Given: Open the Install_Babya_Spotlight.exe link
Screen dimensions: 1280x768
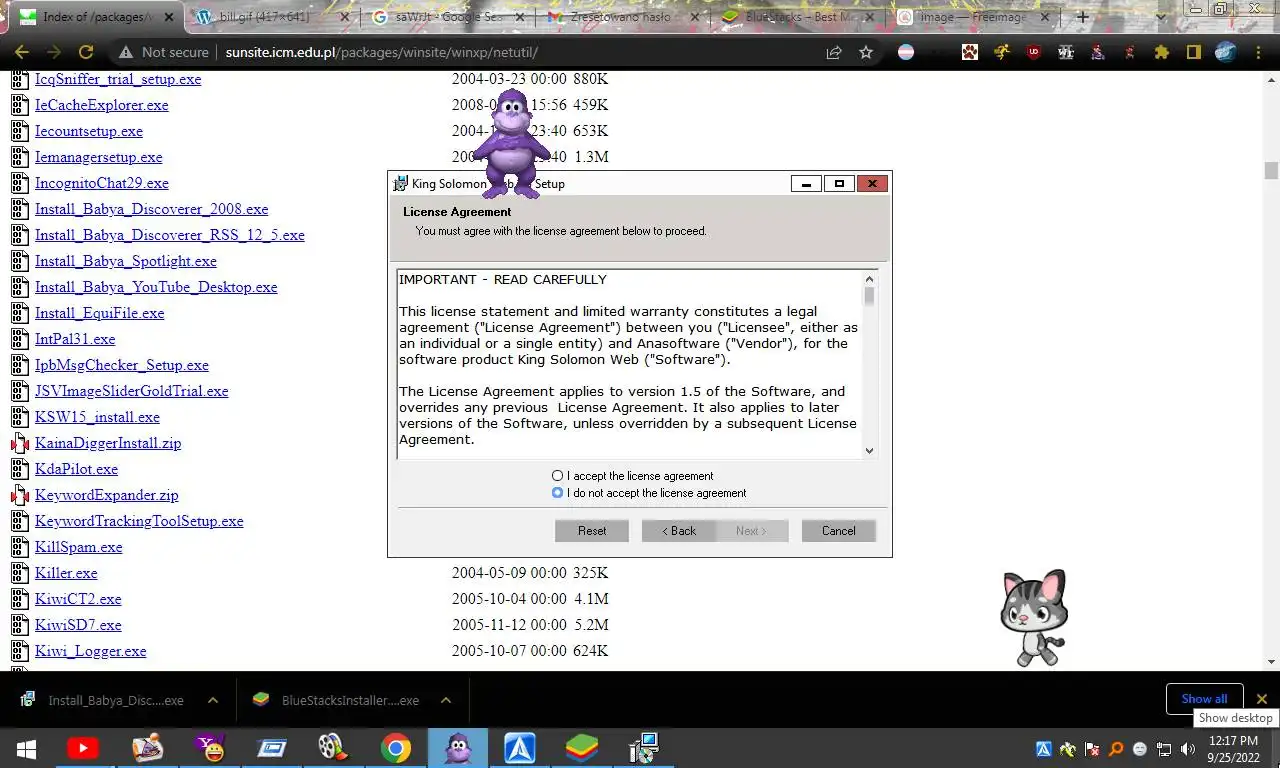Looking at the screenshot, I should (x=125, y=261).
